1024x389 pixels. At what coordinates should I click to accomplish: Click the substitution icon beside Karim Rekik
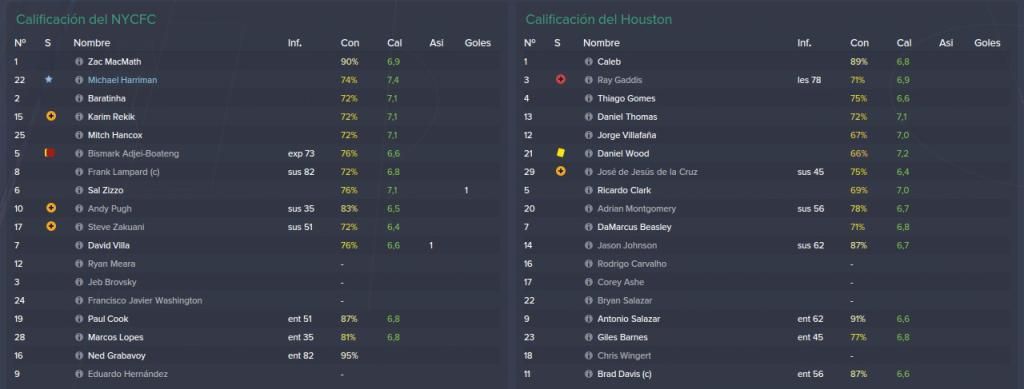click(x=51, y=116)
